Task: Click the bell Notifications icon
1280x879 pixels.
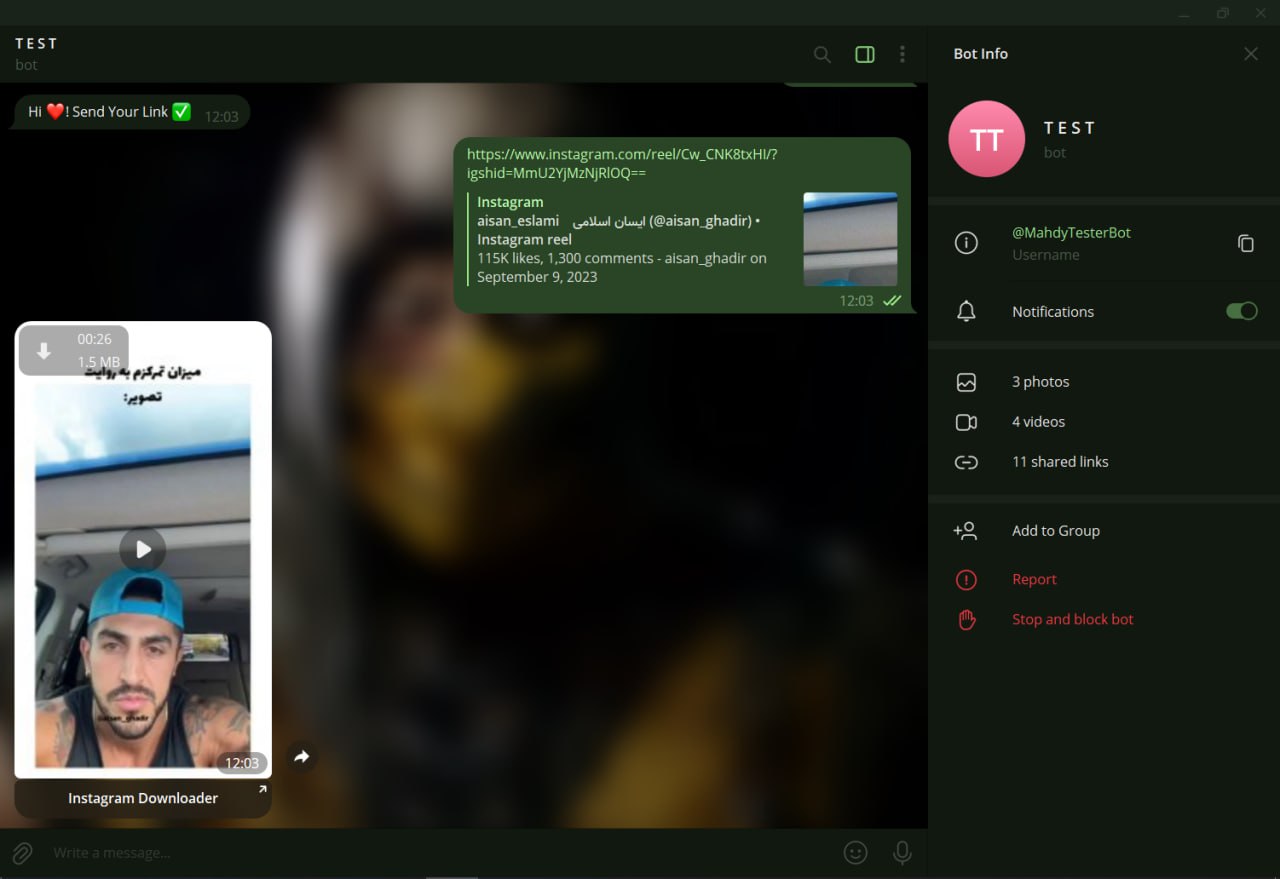Action: [966, 311]
